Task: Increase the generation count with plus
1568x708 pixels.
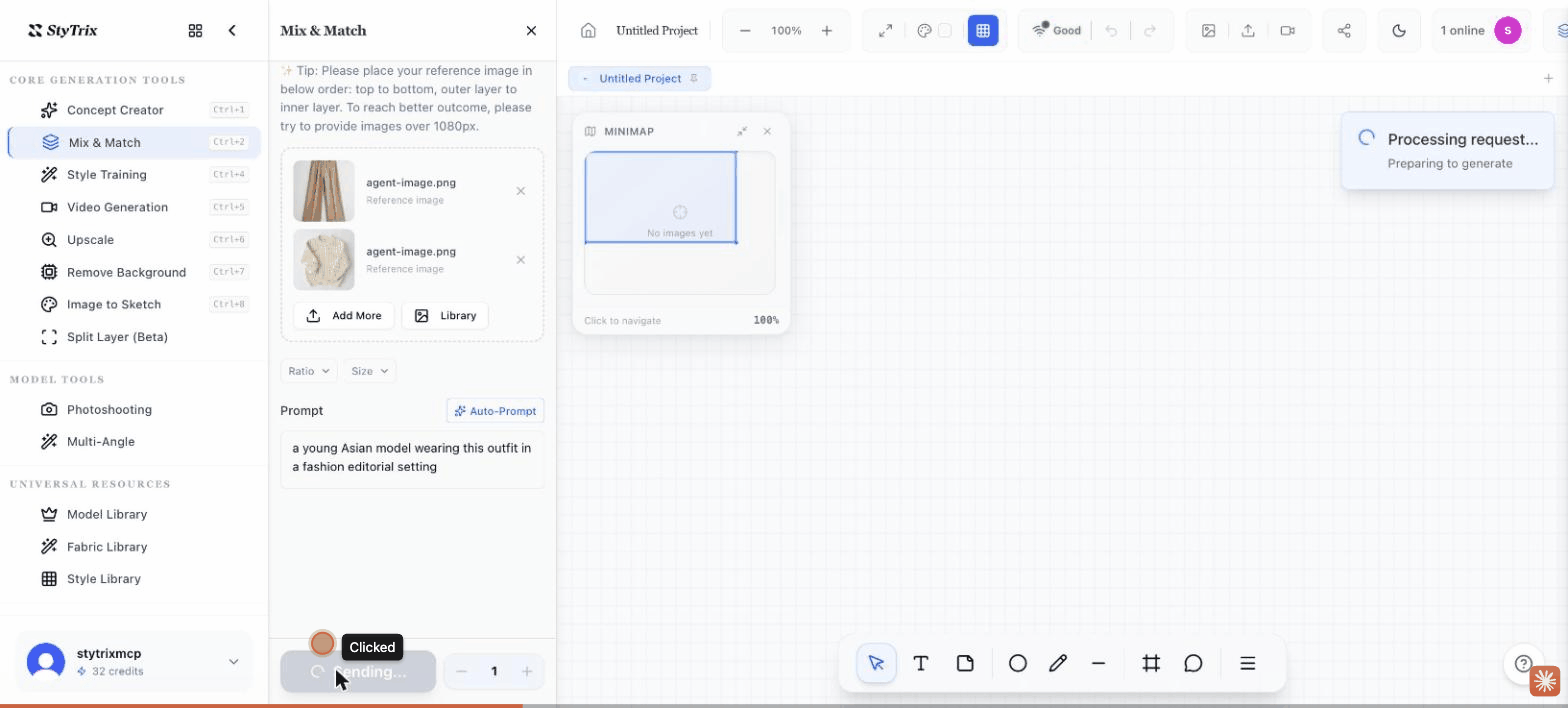Action: [x=527, y=672]
